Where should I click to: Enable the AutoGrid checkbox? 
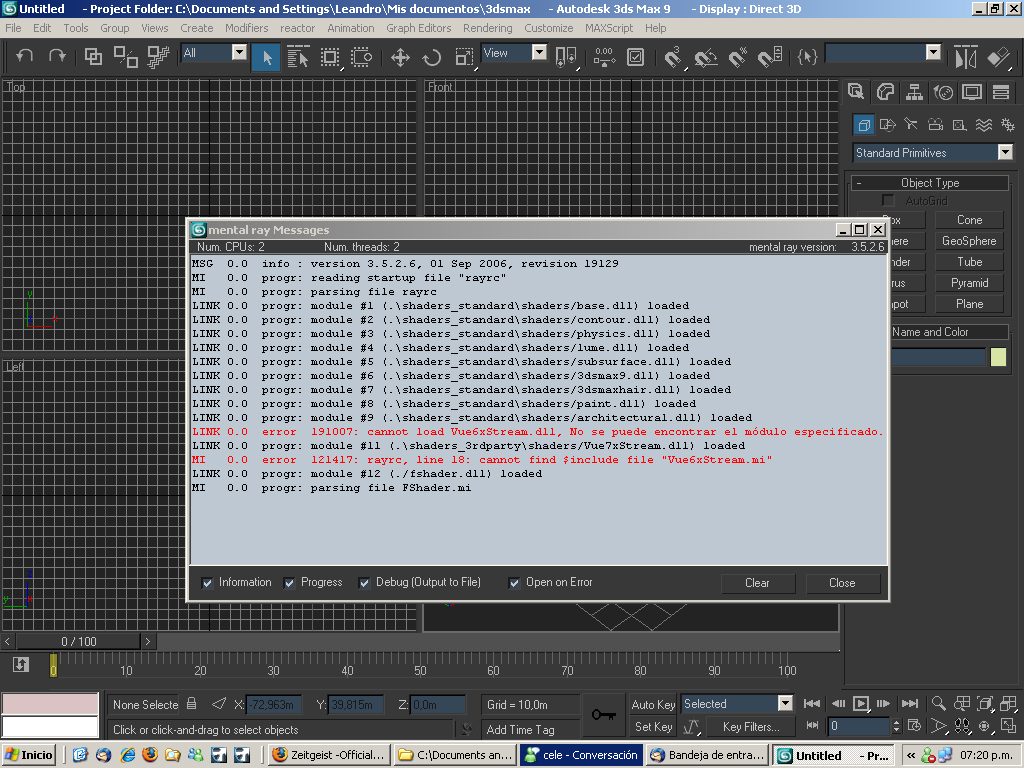[888, 200]
